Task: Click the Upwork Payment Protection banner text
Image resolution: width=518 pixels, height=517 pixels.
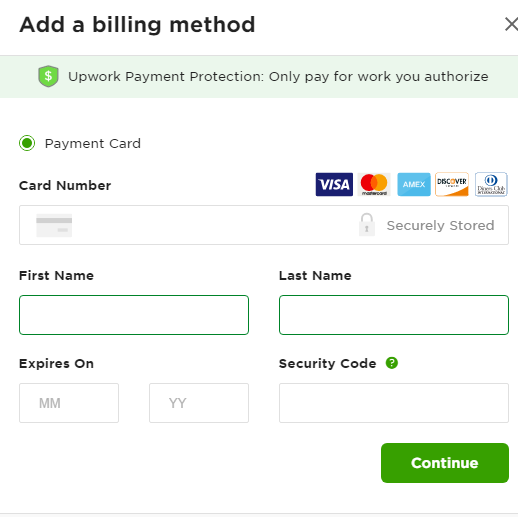Action: 278,77
